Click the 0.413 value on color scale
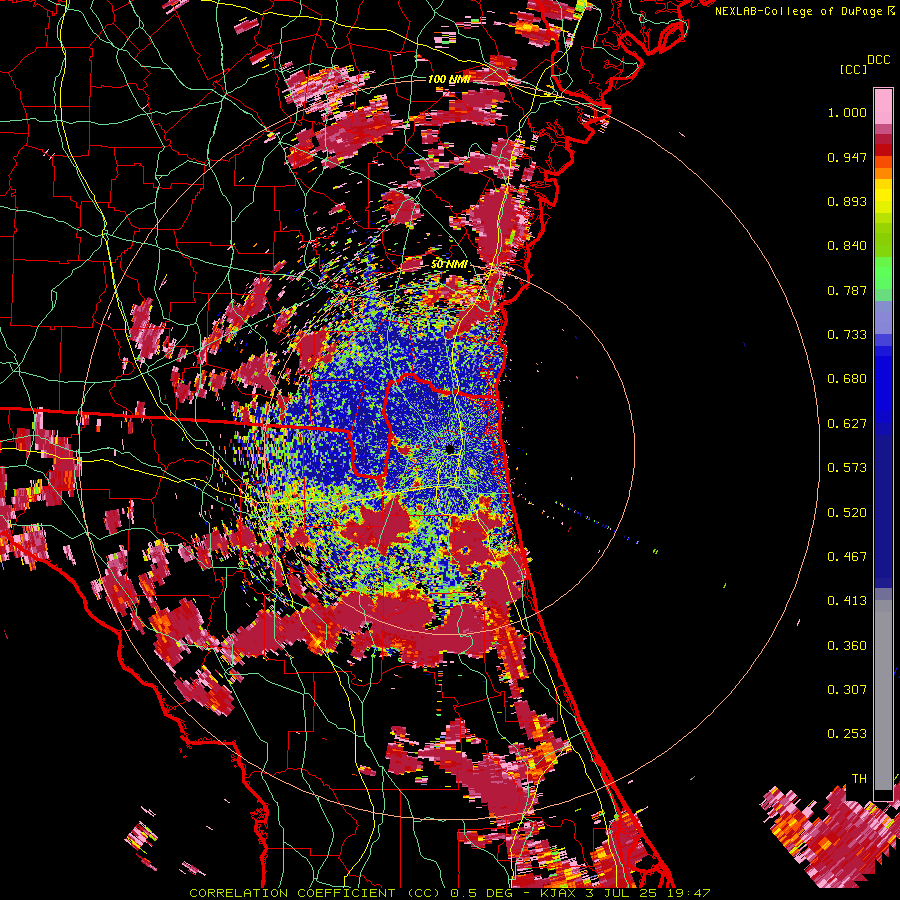This screenshot has width=900, height=900. coord(847,601)
